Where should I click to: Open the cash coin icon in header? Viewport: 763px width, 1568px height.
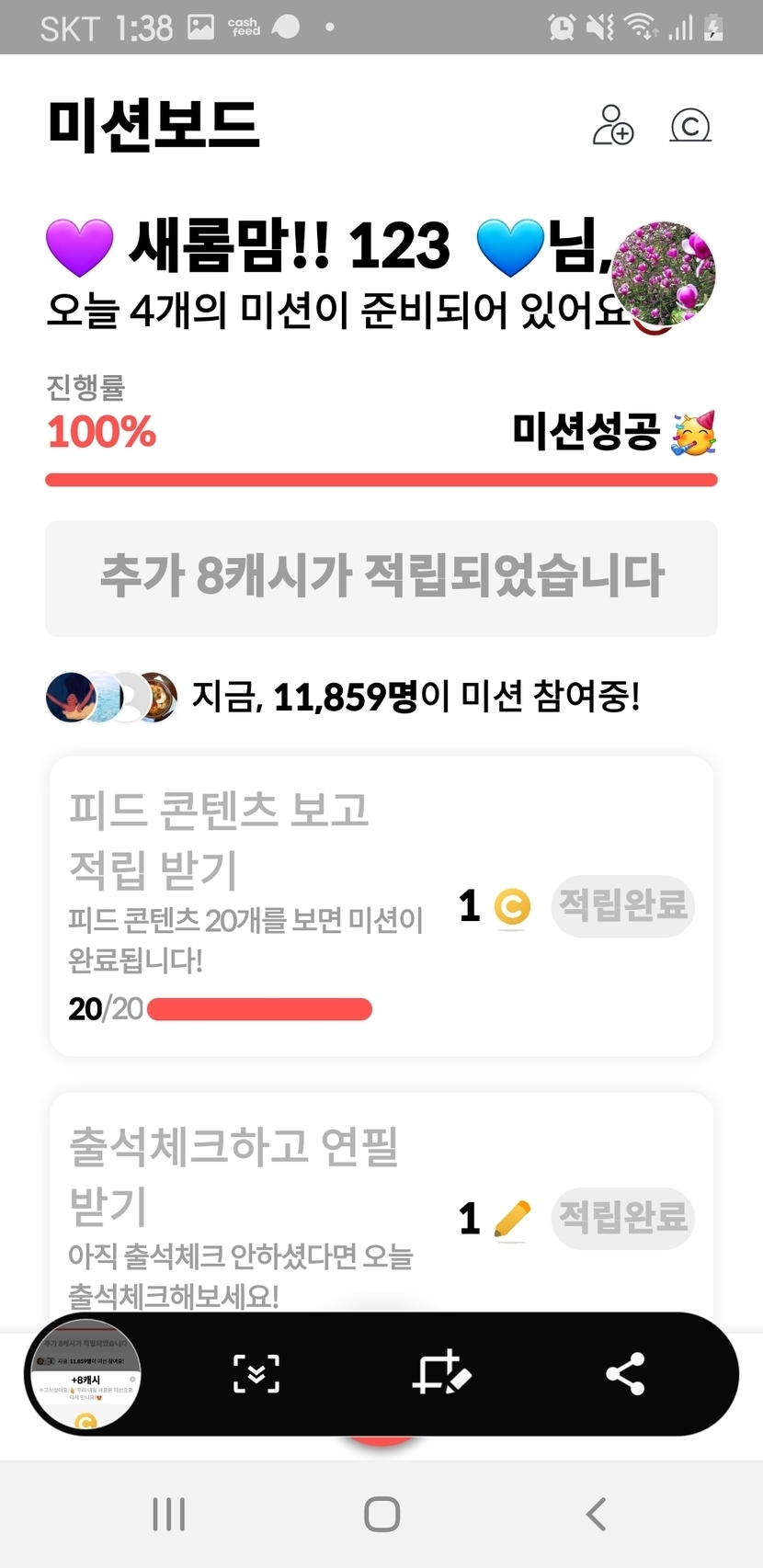[690, 126]
